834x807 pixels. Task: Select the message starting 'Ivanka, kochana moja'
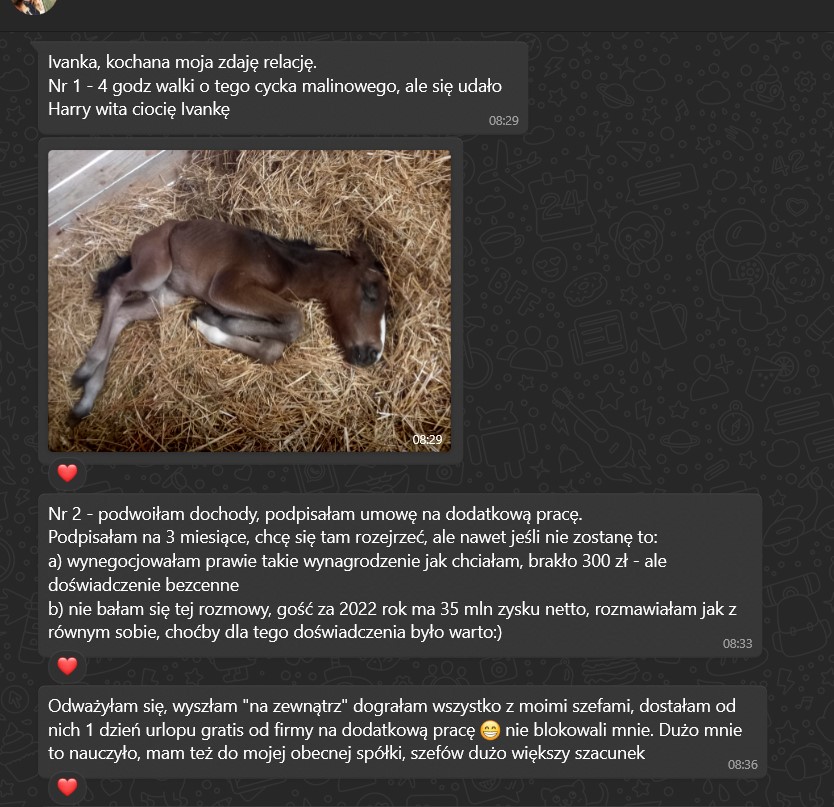(x=182, y=62)
